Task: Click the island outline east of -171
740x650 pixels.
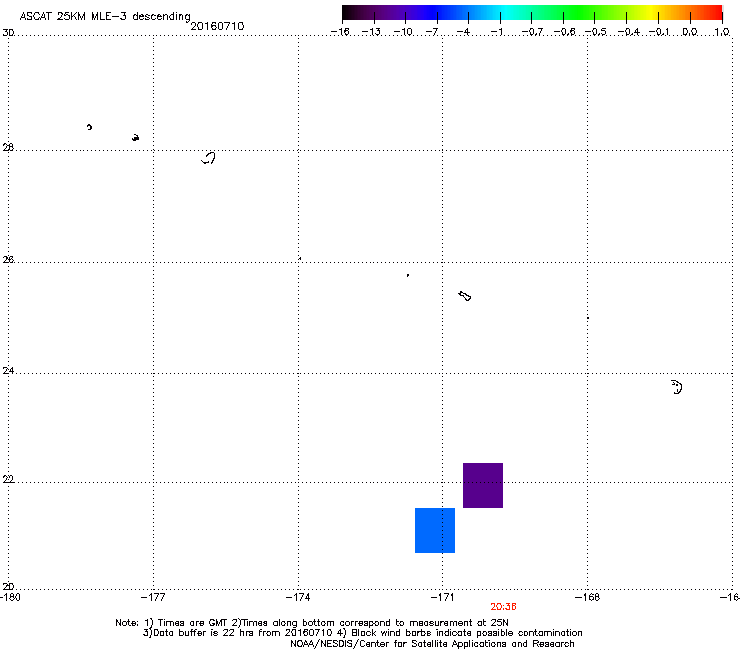Action: click(x=465, y=295)
